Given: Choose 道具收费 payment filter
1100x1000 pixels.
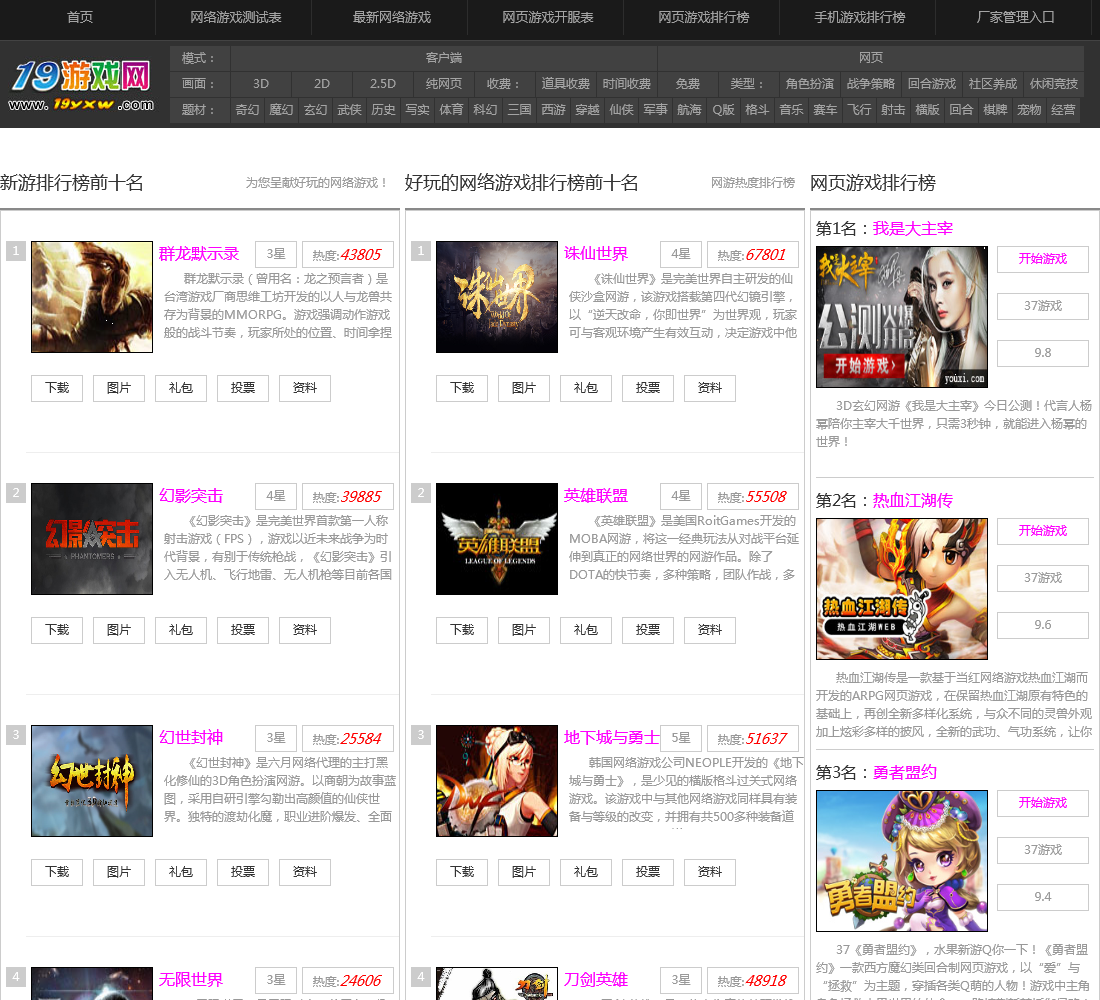Looking at the screenshot, I should pos(565,84).
